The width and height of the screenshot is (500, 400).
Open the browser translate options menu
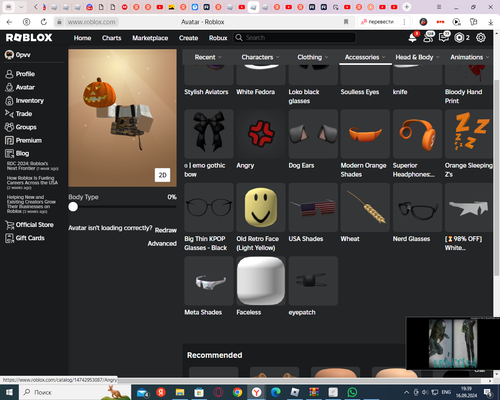tap(404, 22)
